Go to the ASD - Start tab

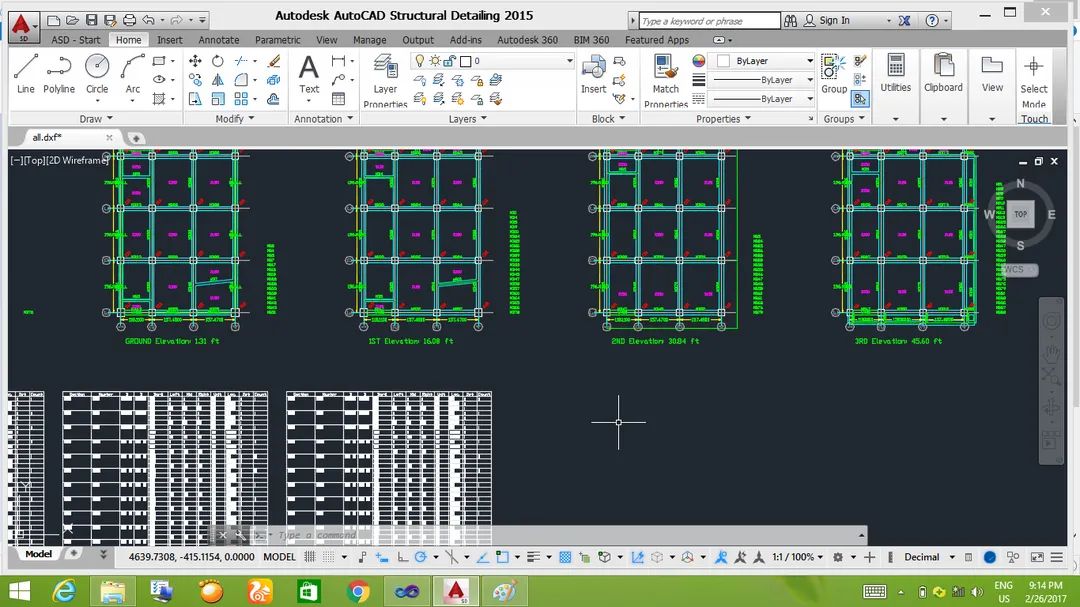tap(76, 40)
